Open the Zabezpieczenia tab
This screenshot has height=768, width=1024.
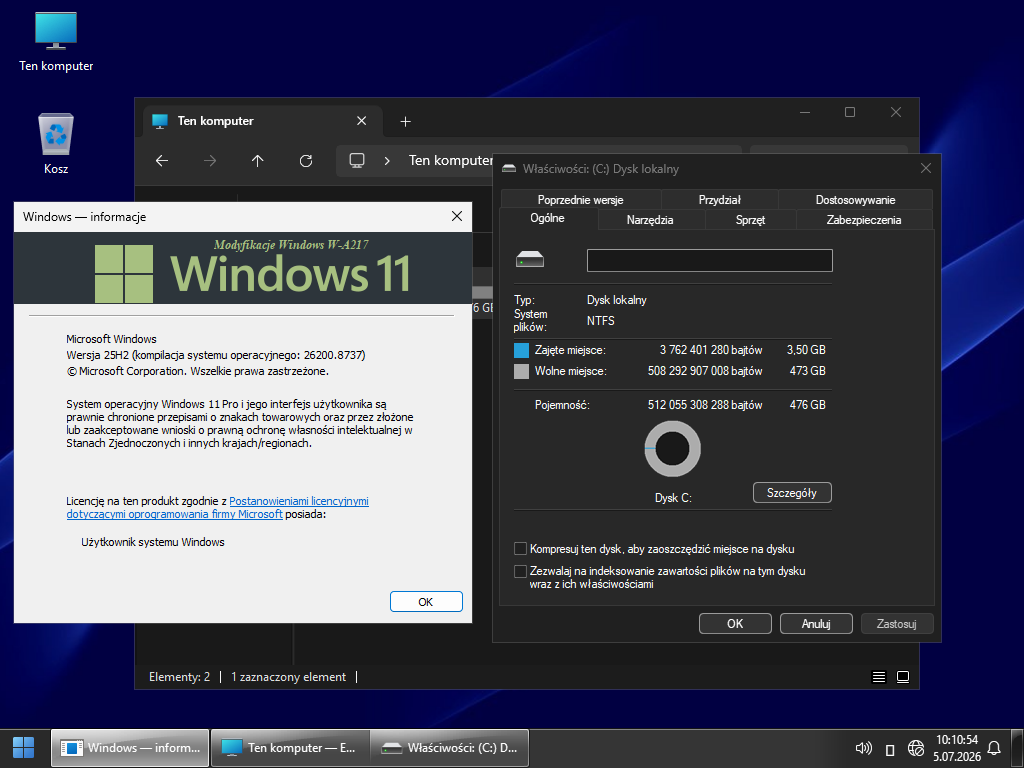click(x=863, y=220)
